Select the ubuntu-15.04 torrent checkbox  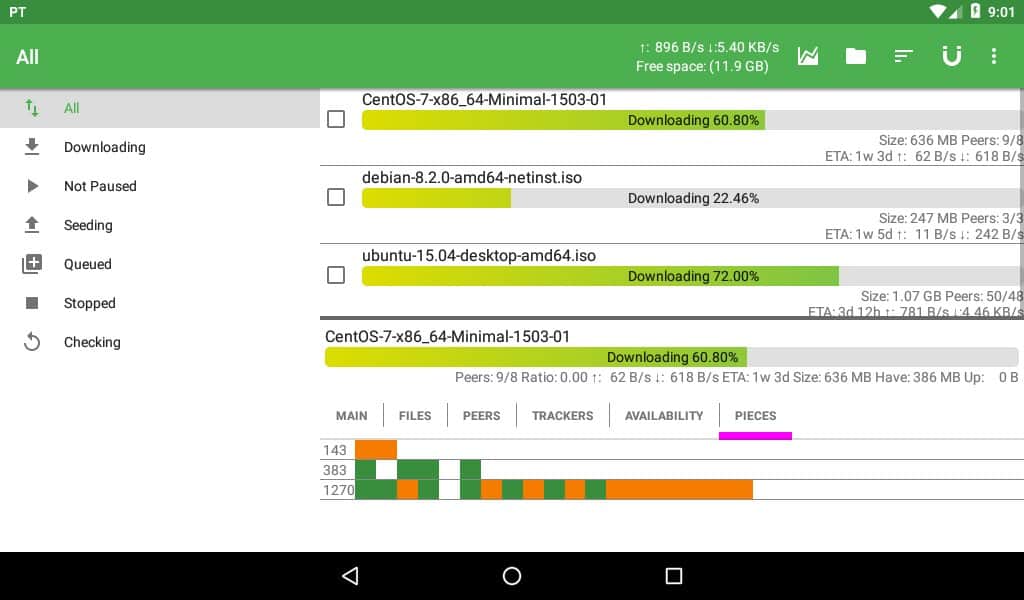tap(336, 275)
